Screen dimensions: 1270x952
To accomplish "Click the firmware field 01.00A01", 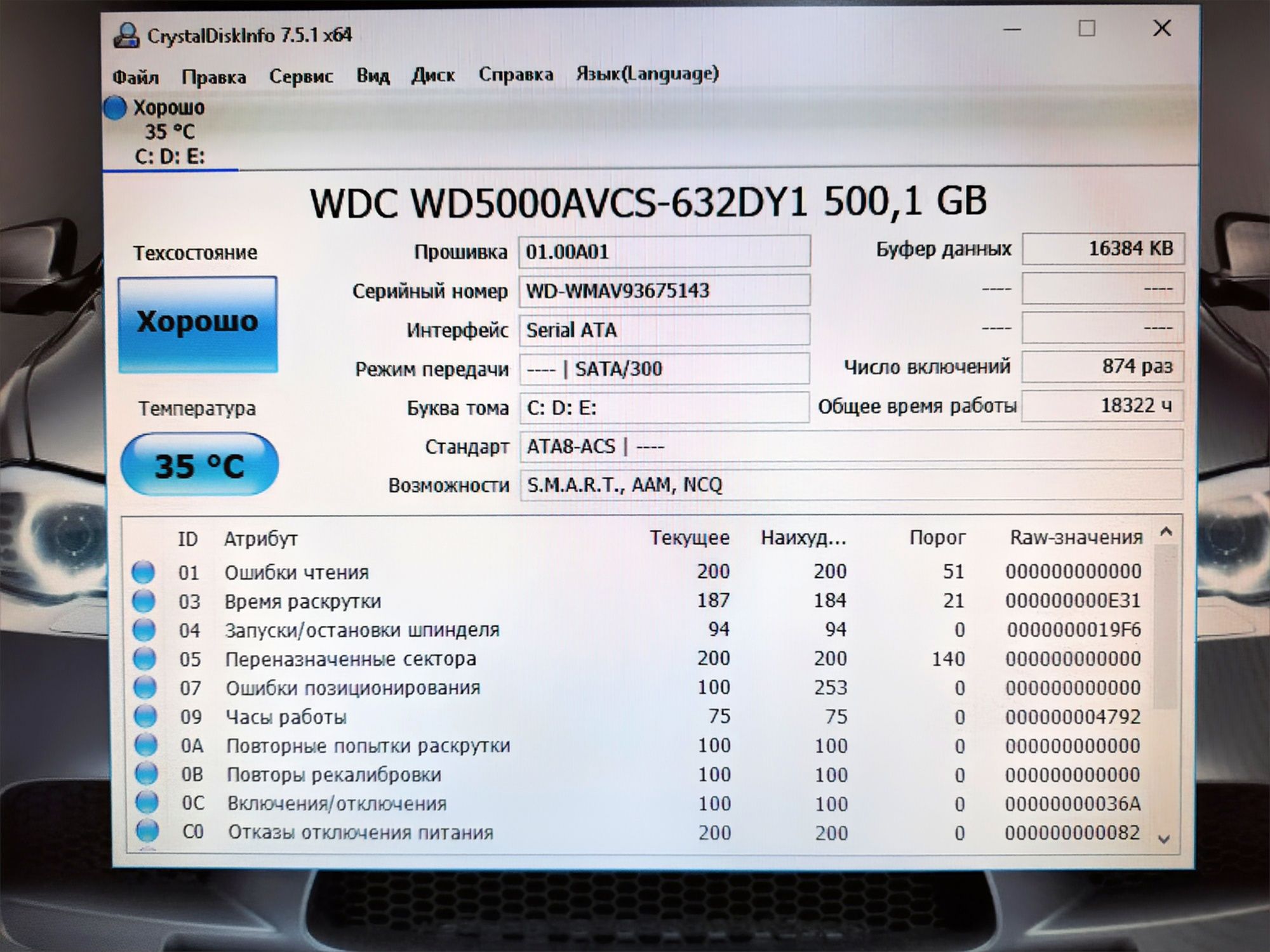I will click(664, 251).
